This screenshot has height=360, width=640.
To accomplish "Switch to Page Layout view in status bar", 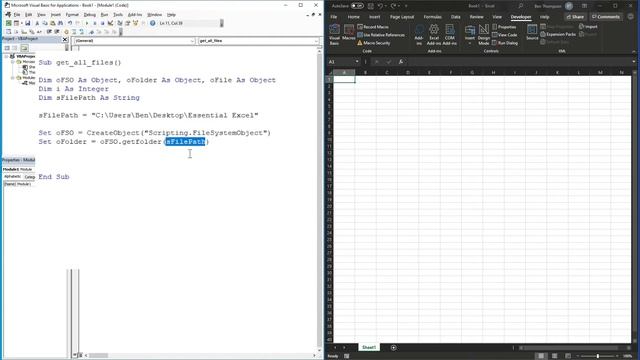I will [x=554, y=356].
